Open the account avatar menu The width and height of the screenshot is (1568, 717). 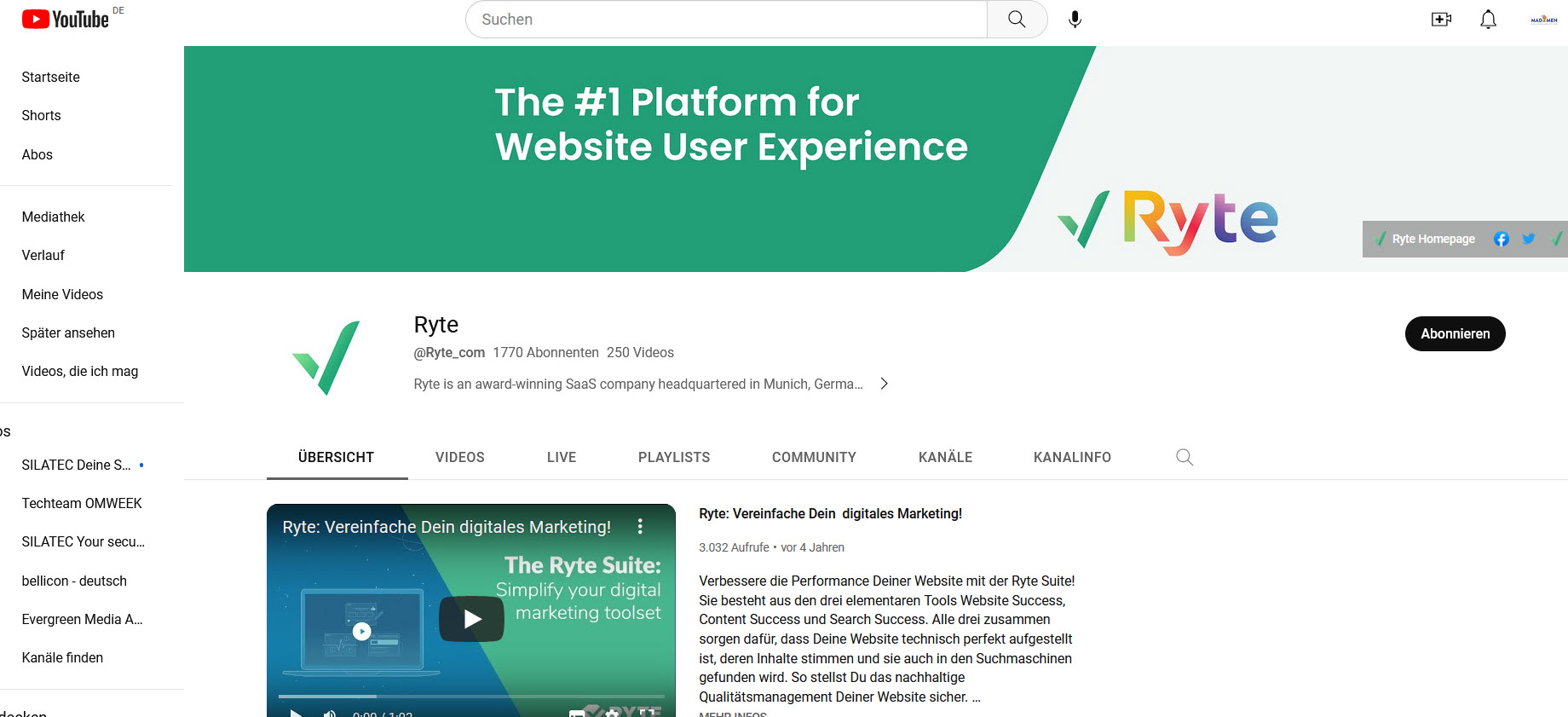pyautogui.click(x=1543, y=19)
